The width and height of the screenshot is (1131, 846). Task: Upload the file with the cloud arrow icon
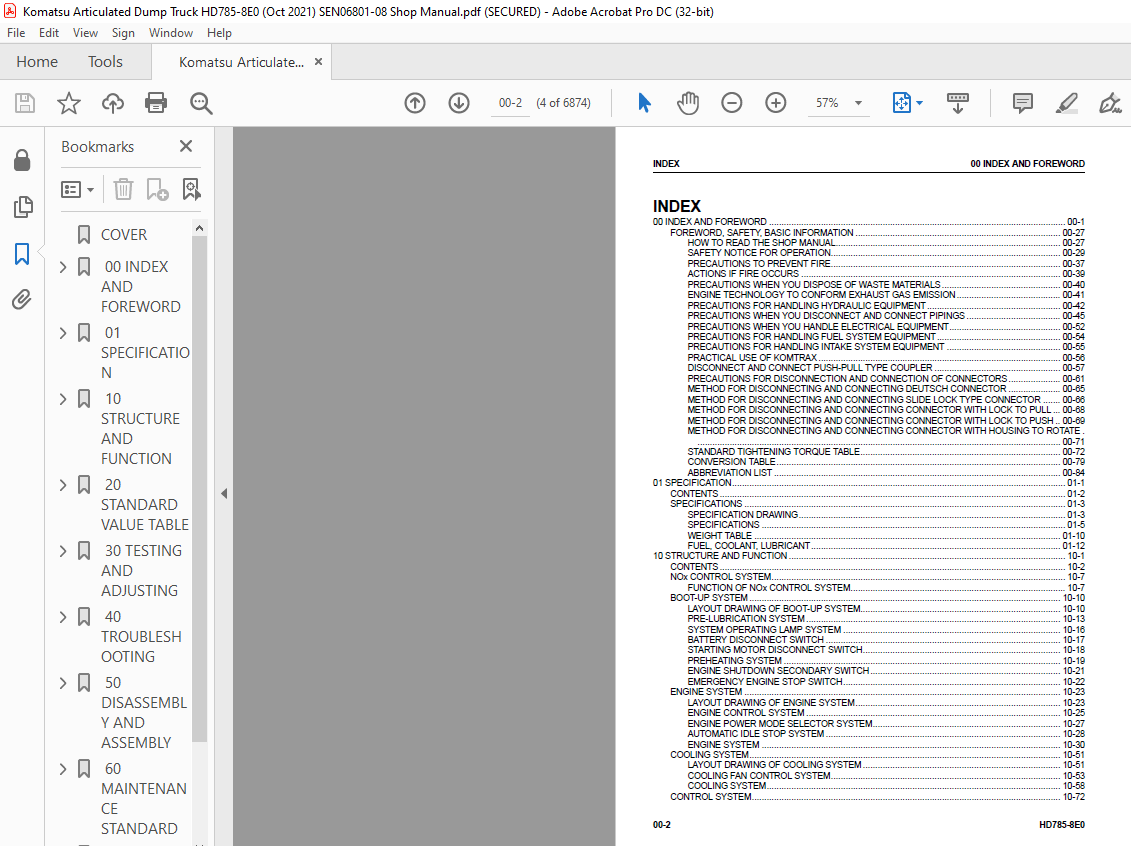pyautogui.click(x=113, y=103)
